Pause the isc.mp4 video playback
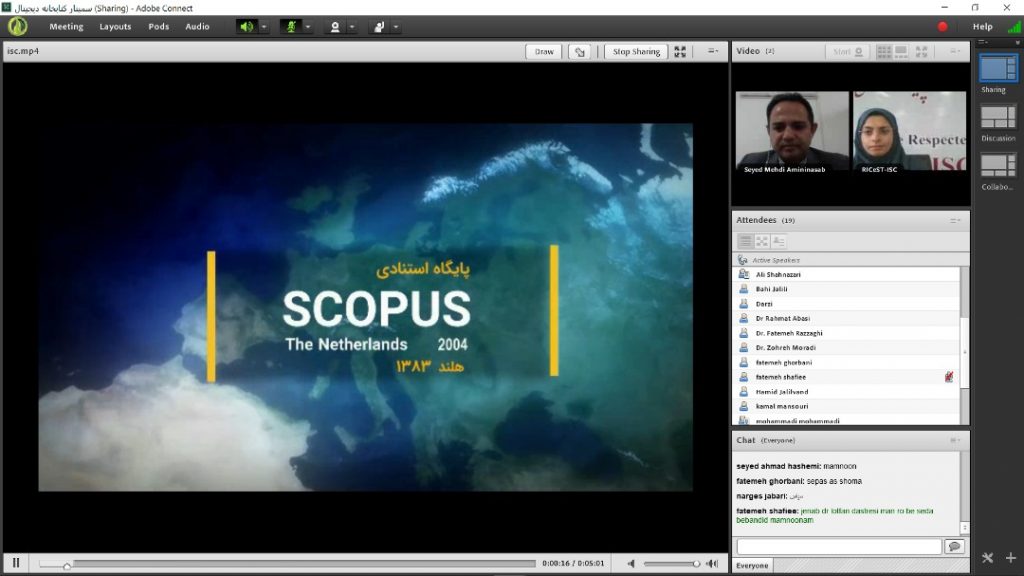This screenshot has width=1024, height=576. (x=16, y=563)
